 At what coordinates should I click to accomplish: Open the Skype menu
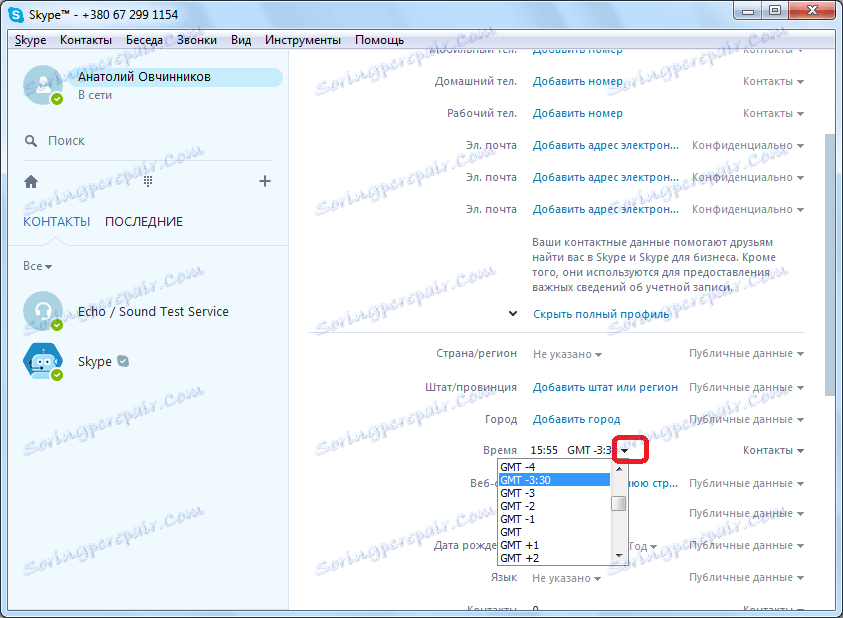[30, 40]
